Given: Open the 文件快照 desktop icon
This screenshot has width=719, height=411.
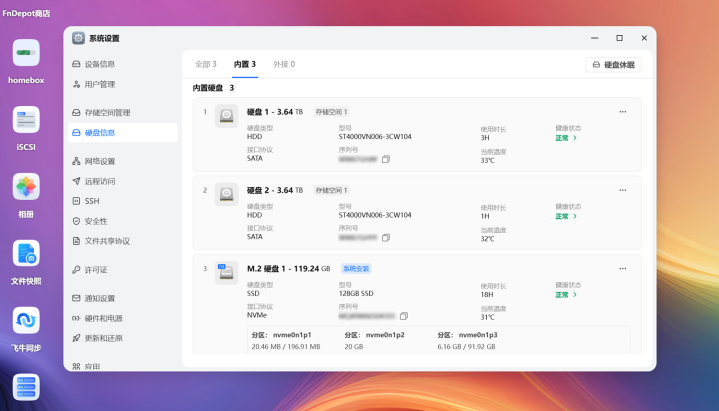Looking at the screenshot, I should click(x=26, y=254).
